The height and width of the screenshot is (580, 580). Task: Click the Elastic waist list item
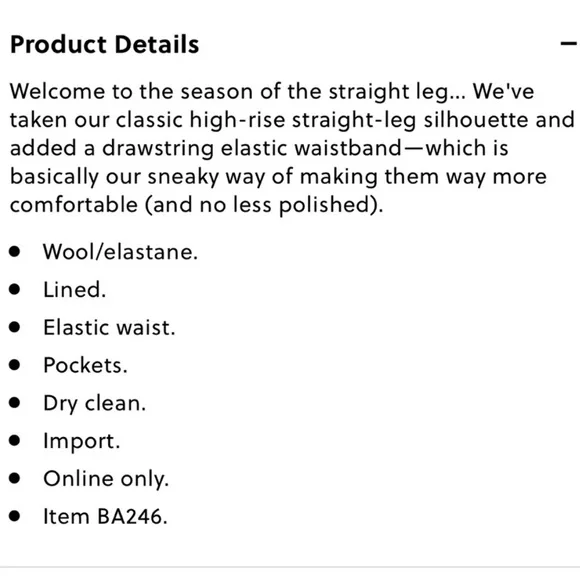pos(109,327)
